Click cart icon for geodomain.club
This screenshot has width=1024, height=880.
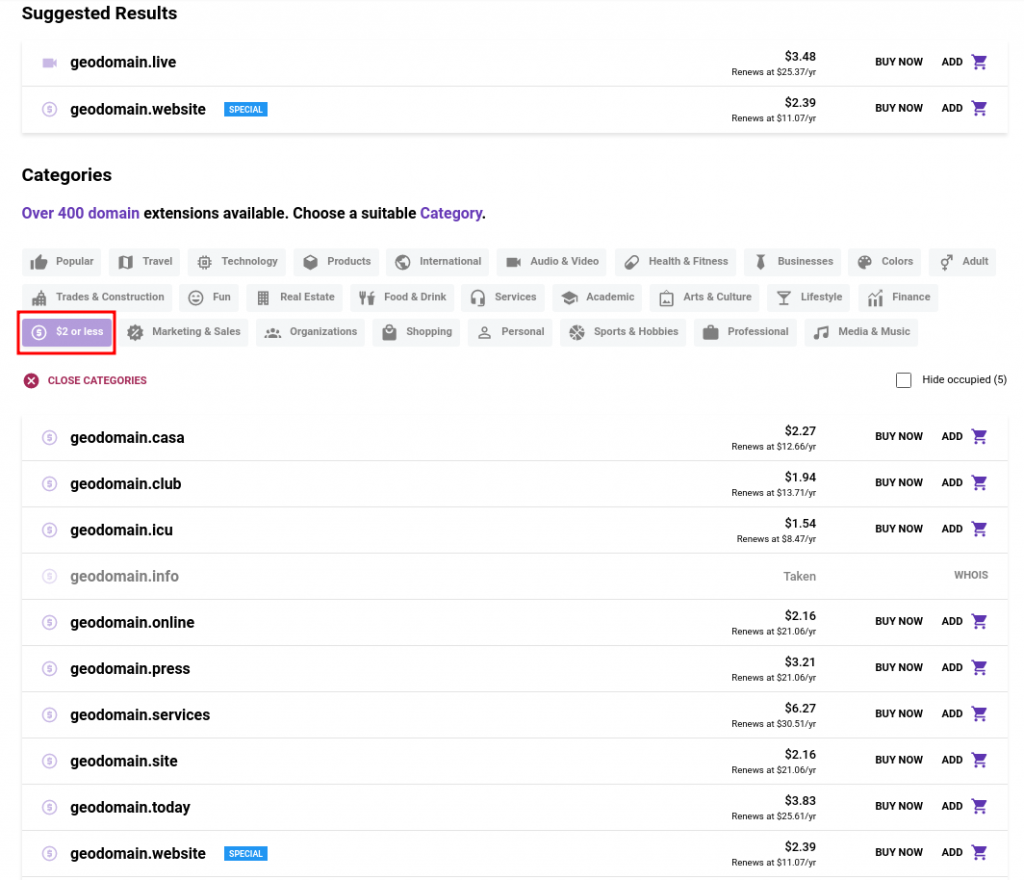979,482
